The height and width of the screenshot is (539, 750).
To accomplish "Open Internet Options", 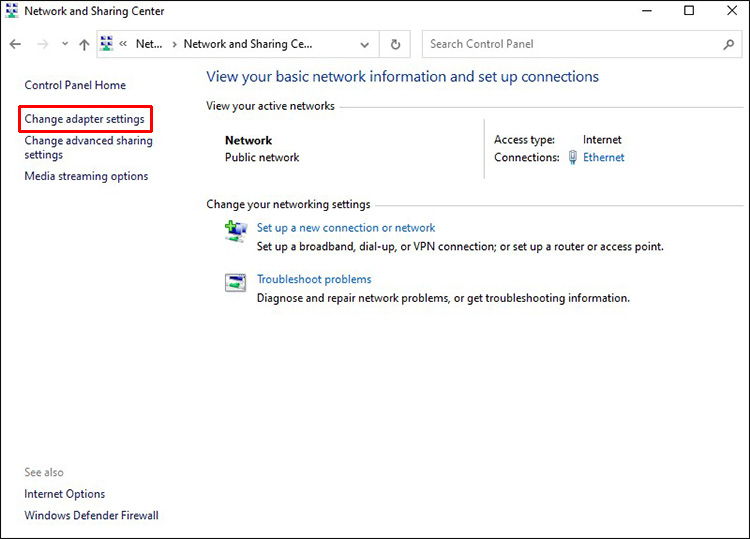I will click(64, 494).
